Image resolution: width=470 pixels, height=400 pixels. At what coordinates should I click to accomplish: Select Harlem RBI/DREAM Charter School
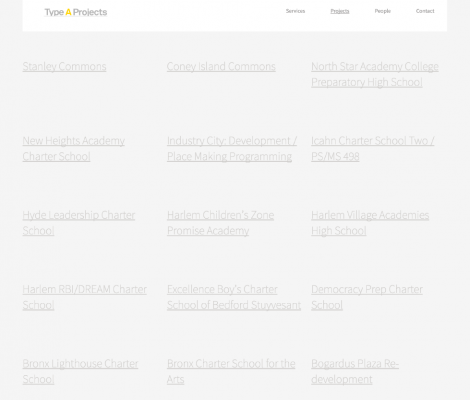coord(85,297)
